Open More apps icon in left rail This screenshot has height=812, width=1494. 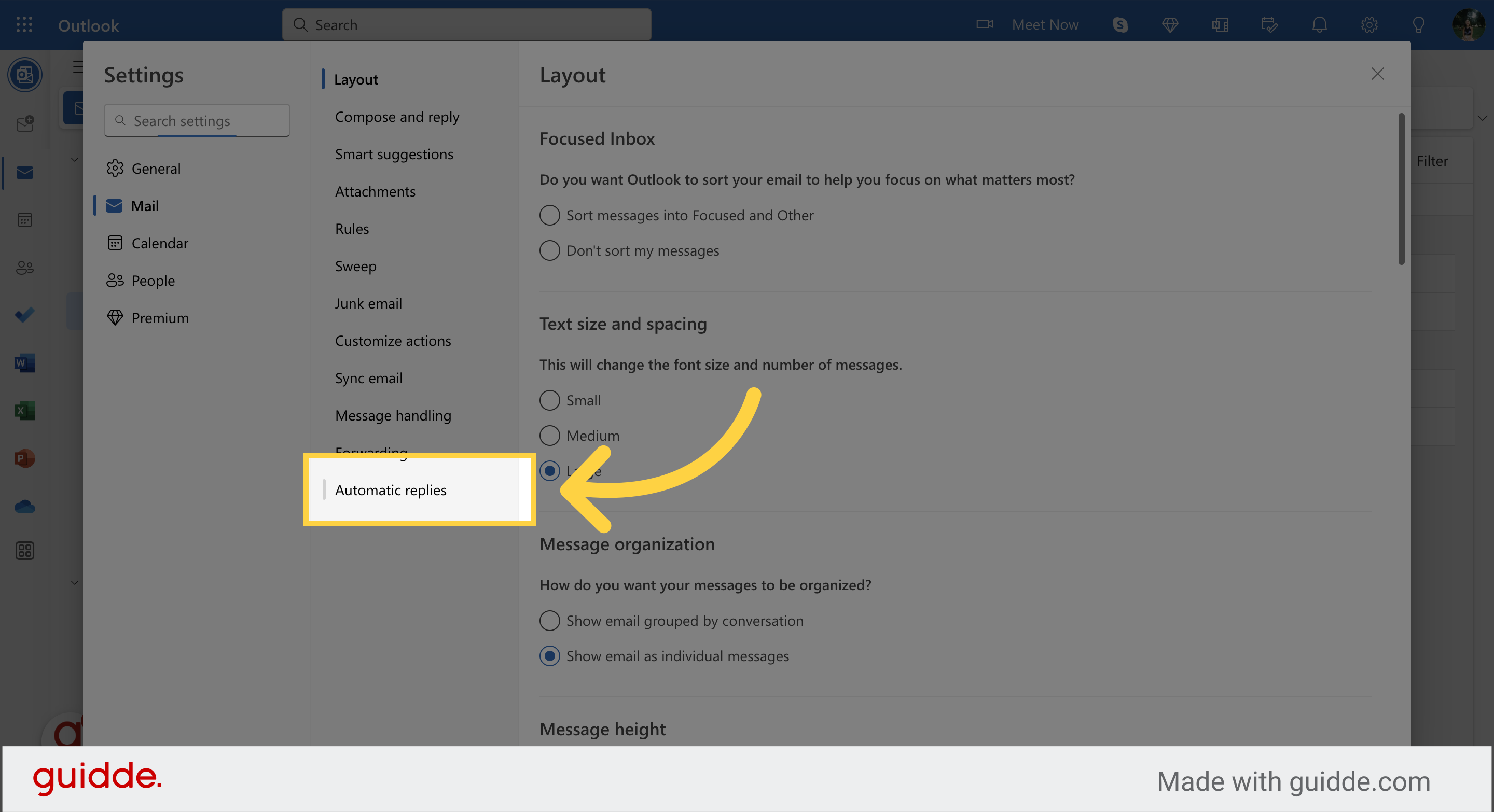click(x=25, y=550)
